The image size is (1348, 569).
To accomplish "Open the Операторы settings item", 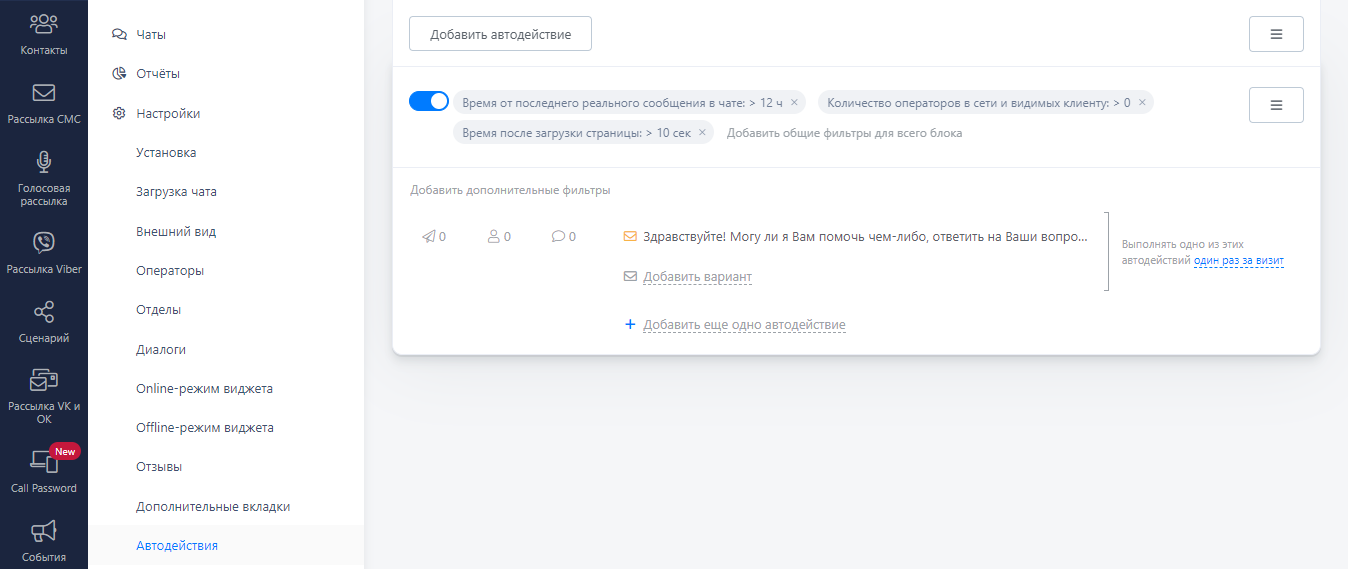I will pos(170,270).
